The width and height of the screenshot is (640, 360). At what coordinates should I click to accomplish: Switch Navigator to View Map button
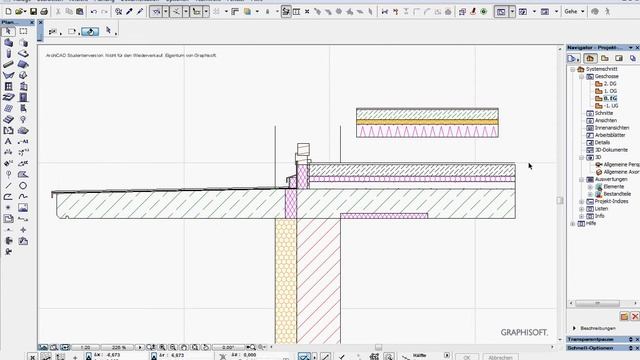[x=604, y=59]
